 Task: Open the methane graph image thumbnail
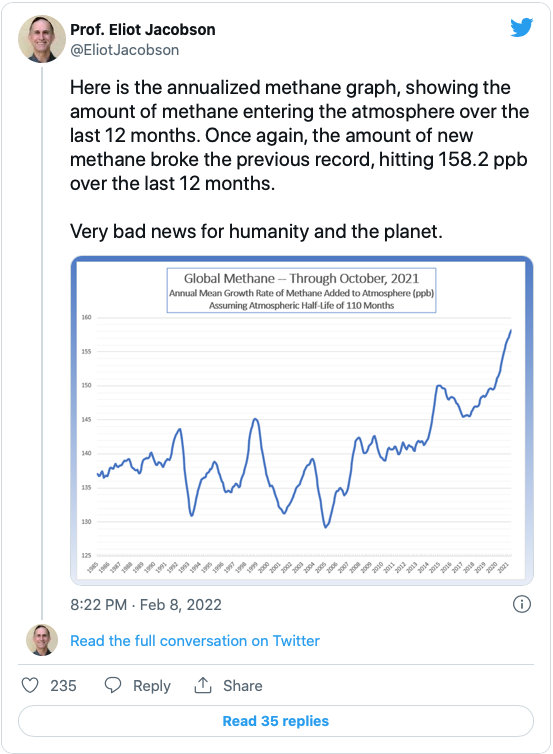pyautogui.click(x=302, y=421)
